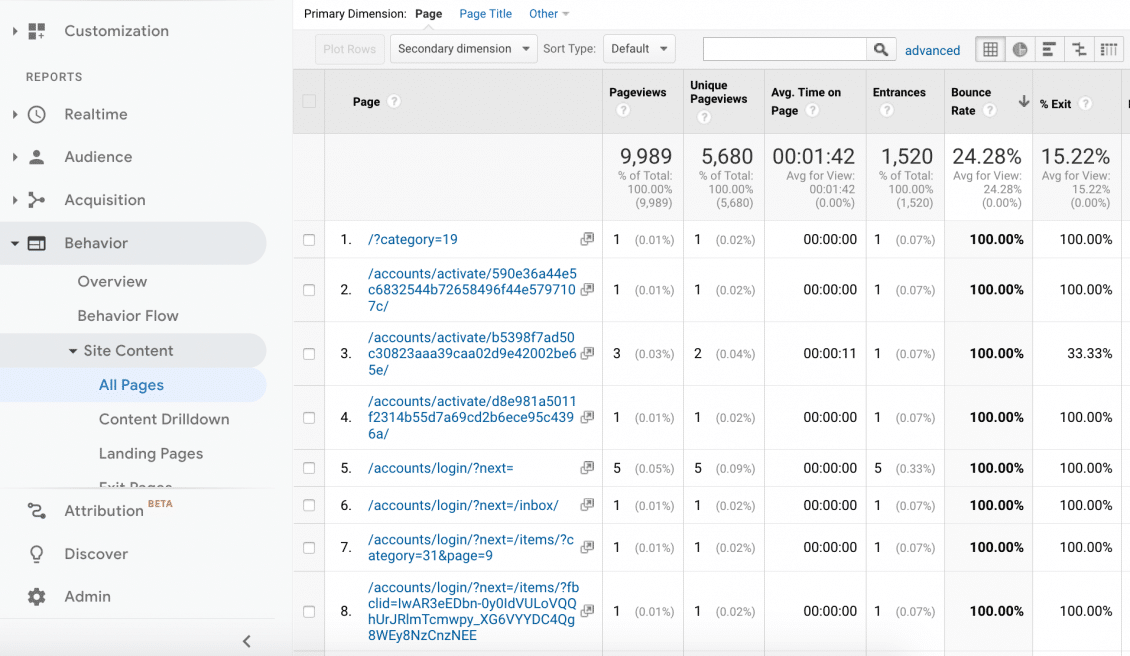Check the box for row 5 /accounts/login/?next=
This screenshot has height=656, width=1130.
309,469
